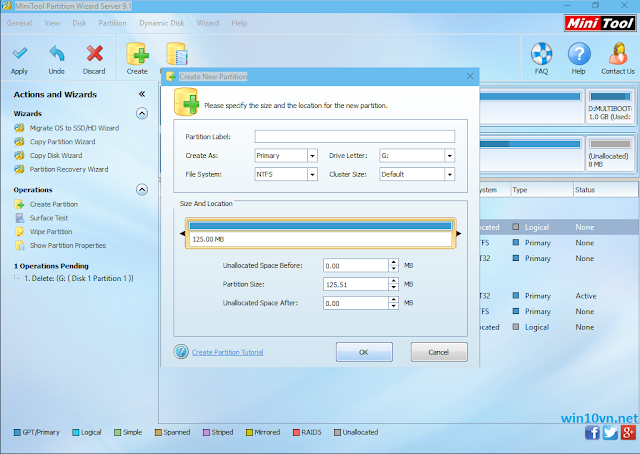The image size is (640, 454).
Task: Open the FAQ lifebuoy icon
Action: click(541, 53)
